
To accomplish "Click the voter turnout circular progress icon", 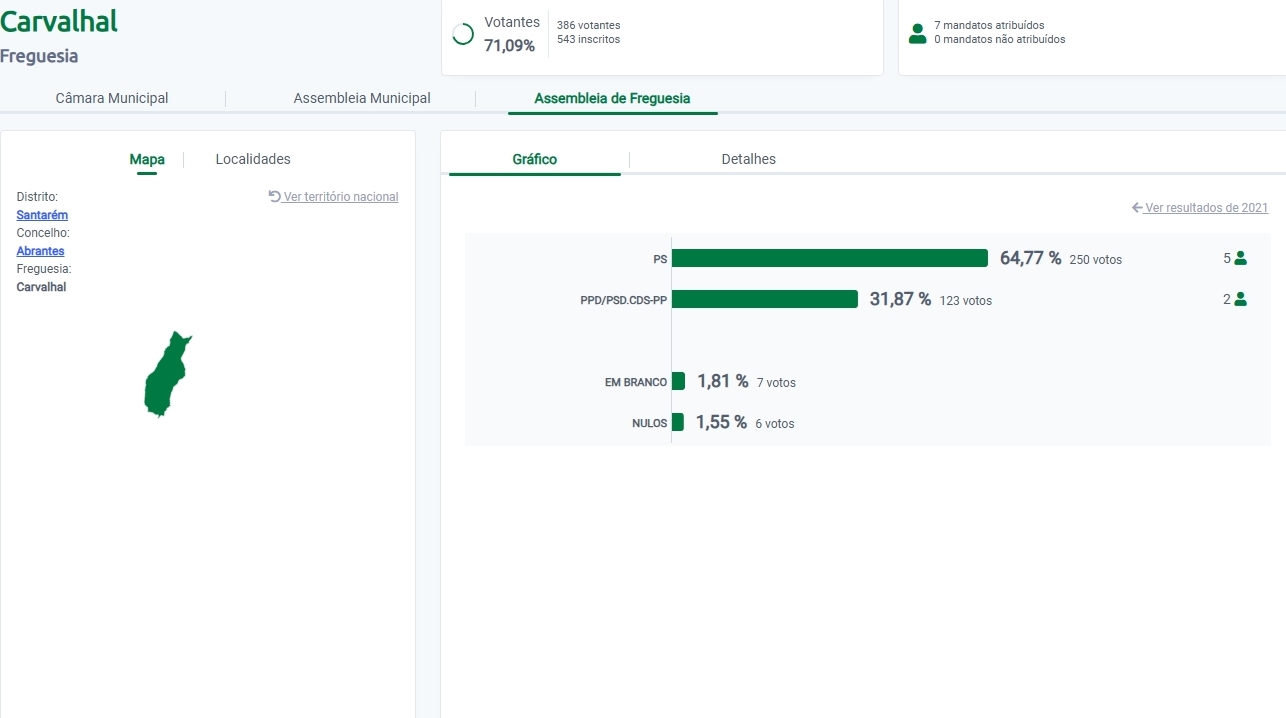I will (x=463, y=34).
